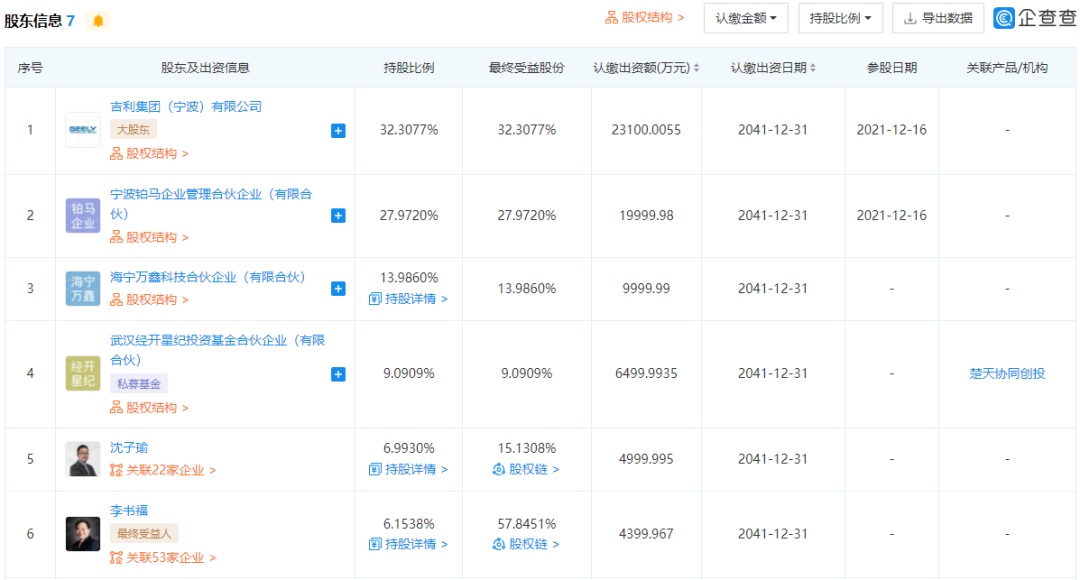
Task: Open 武汉经开星纪投资基金合伙企业 company link
Action: pos(217,350)
